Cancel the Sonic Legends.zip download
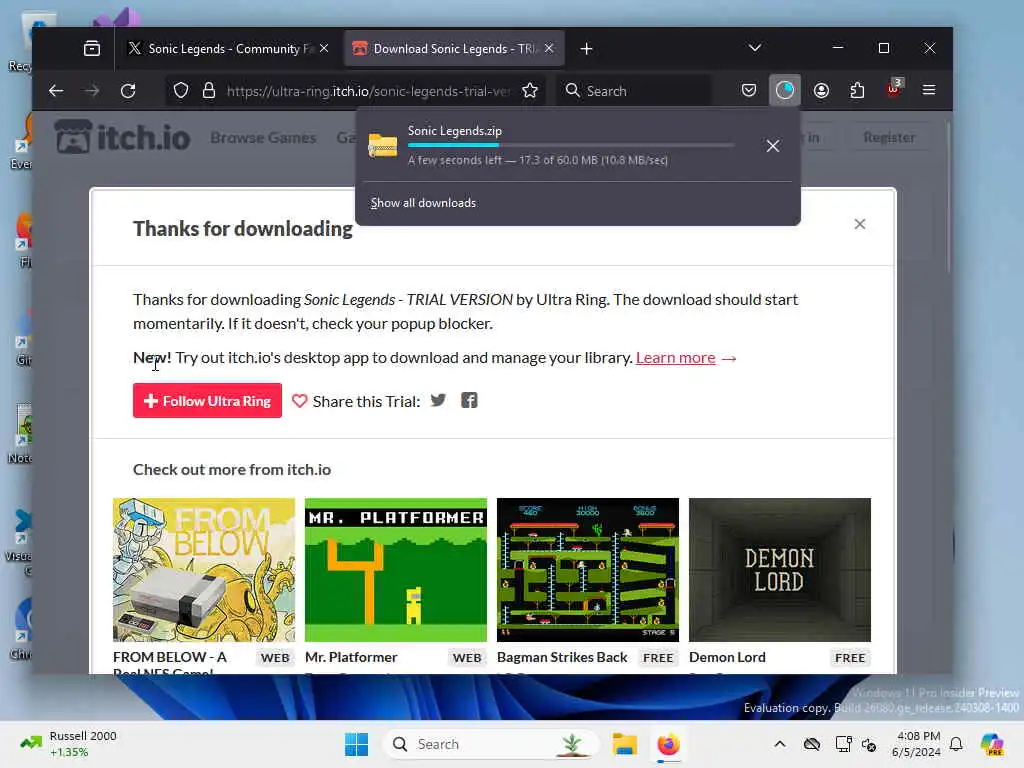 coord(773,146)
